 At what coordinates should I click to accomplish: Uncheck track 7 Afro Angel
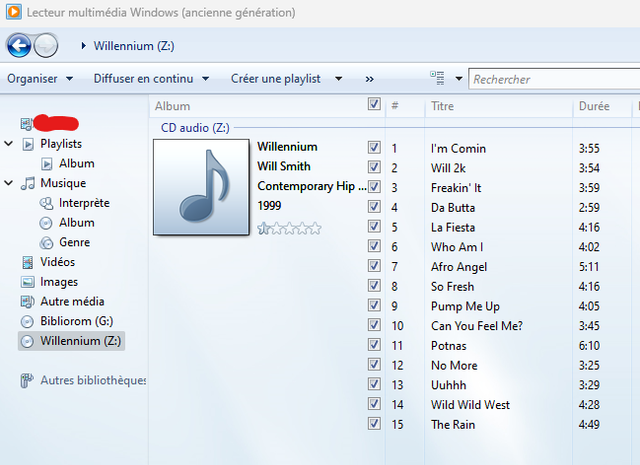click(x=374, y=265)
